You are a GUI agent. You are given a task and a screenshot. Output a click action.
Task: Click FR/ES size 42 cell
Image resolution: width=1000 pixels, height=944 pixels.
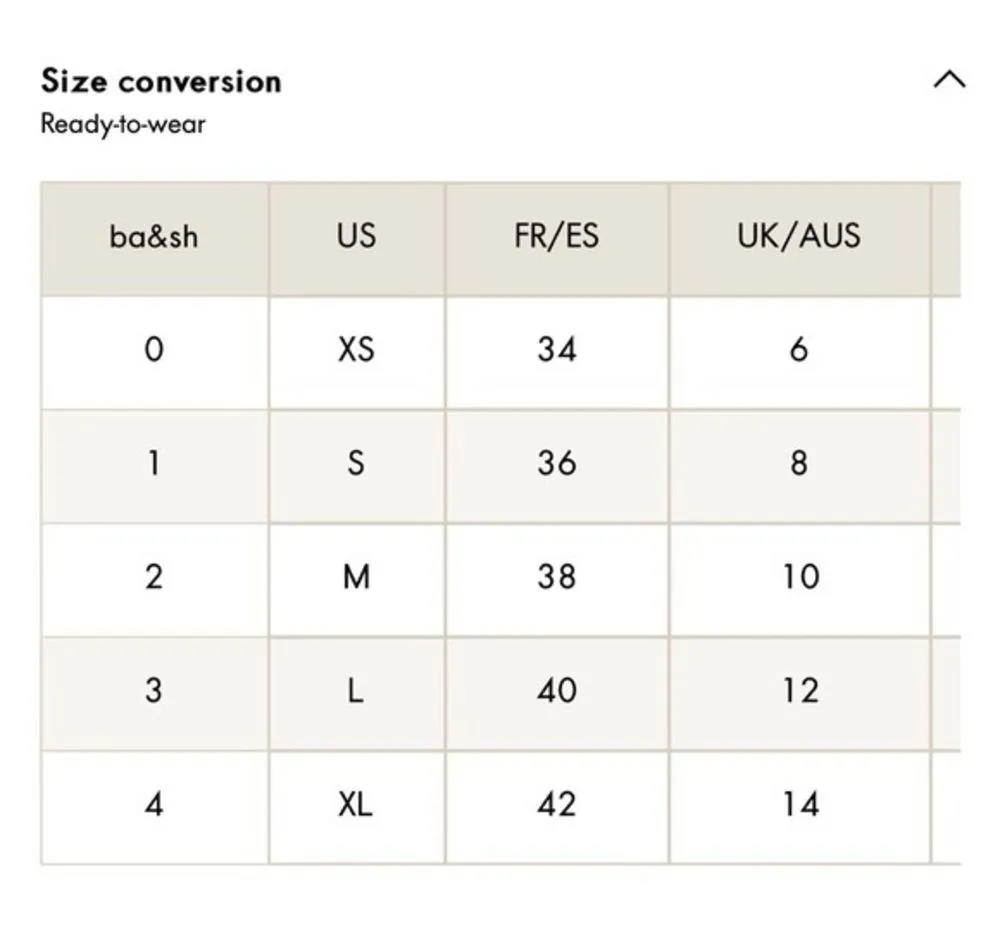[556, 805]
